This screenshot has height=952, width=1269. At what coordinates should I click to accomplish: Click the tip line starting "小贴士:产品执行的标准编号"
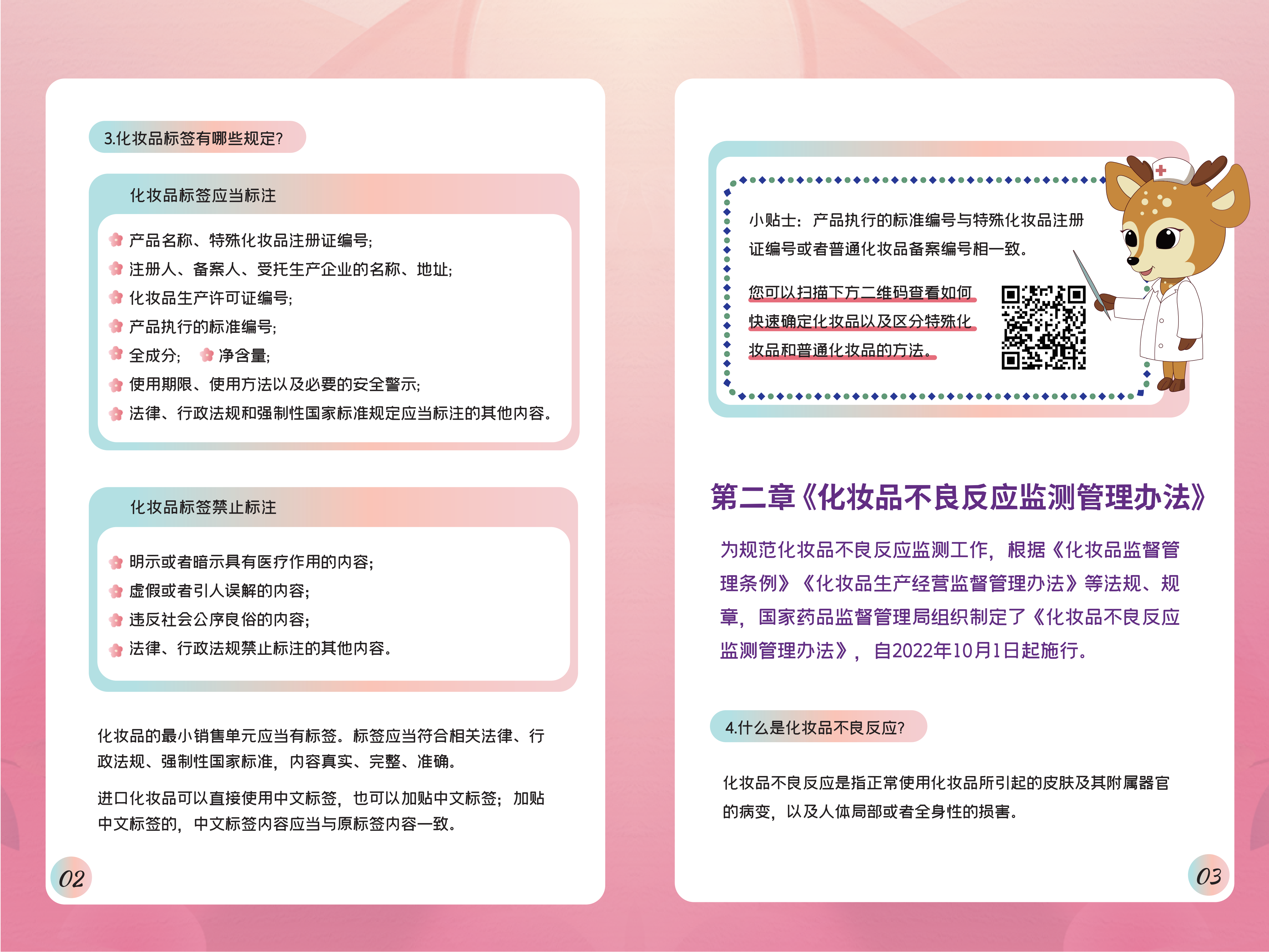[916, 220]
